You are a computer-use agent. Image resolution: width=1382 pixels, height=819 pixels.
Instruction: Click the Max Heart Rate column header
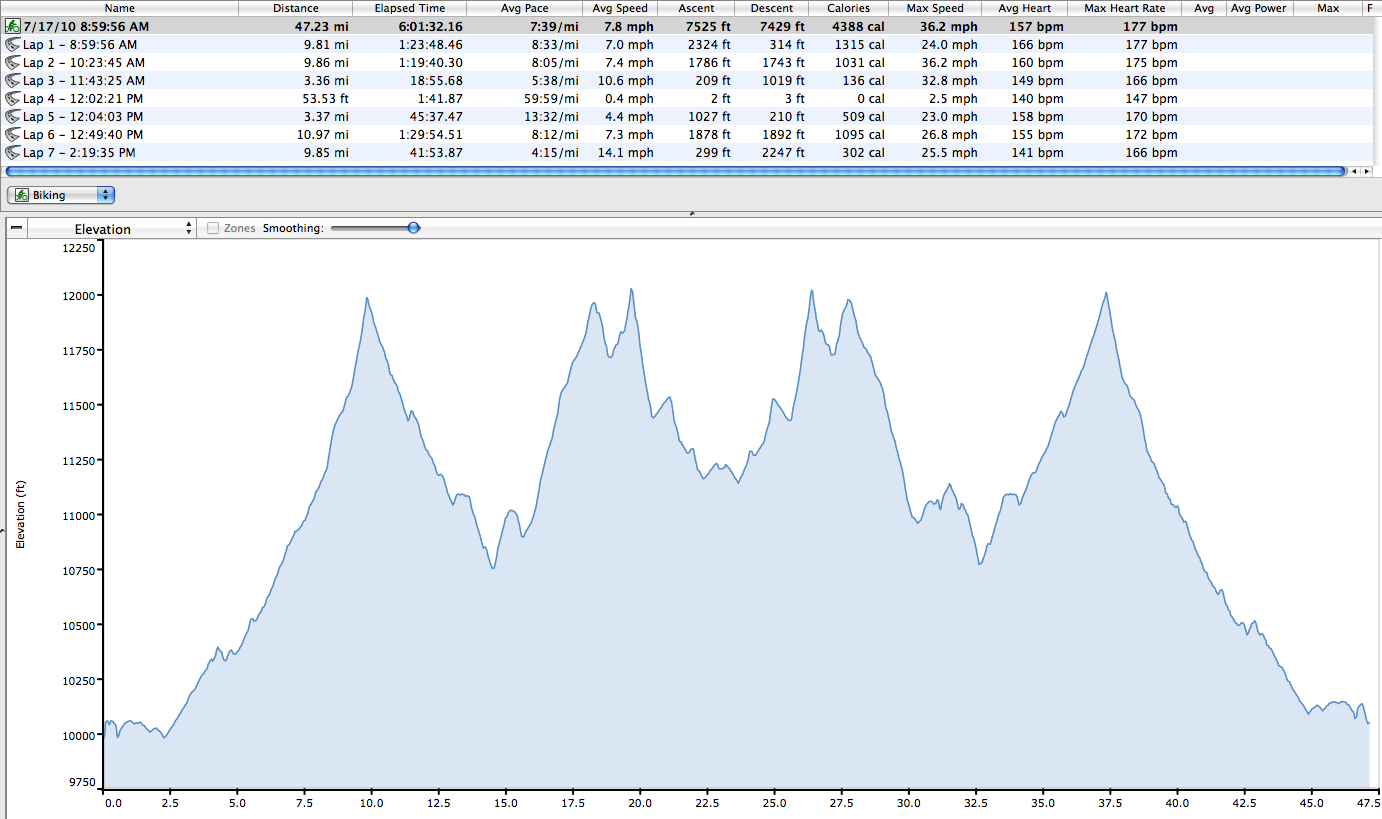click(1125, 8)
